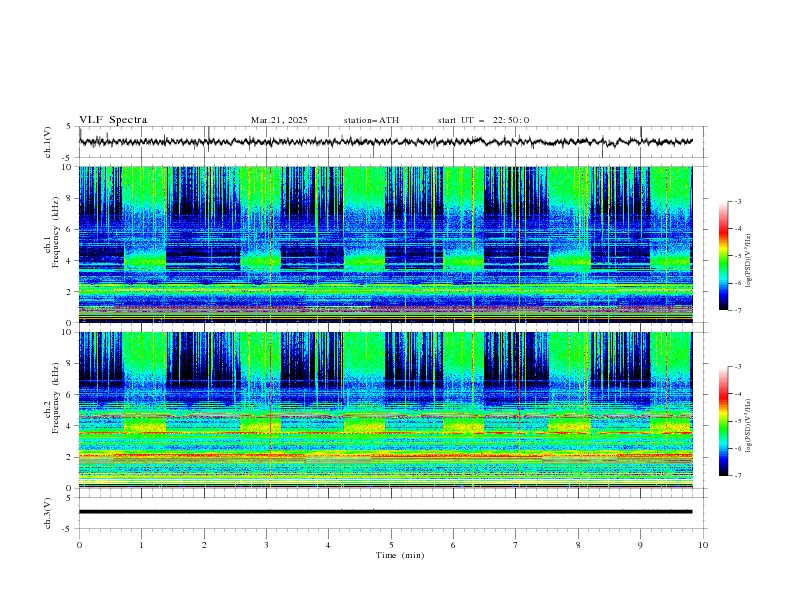This screenshot has height=612, width=792.
Task: Click the "-5" volt tick of ch.3(V) axis
Action: pos(68,529)
